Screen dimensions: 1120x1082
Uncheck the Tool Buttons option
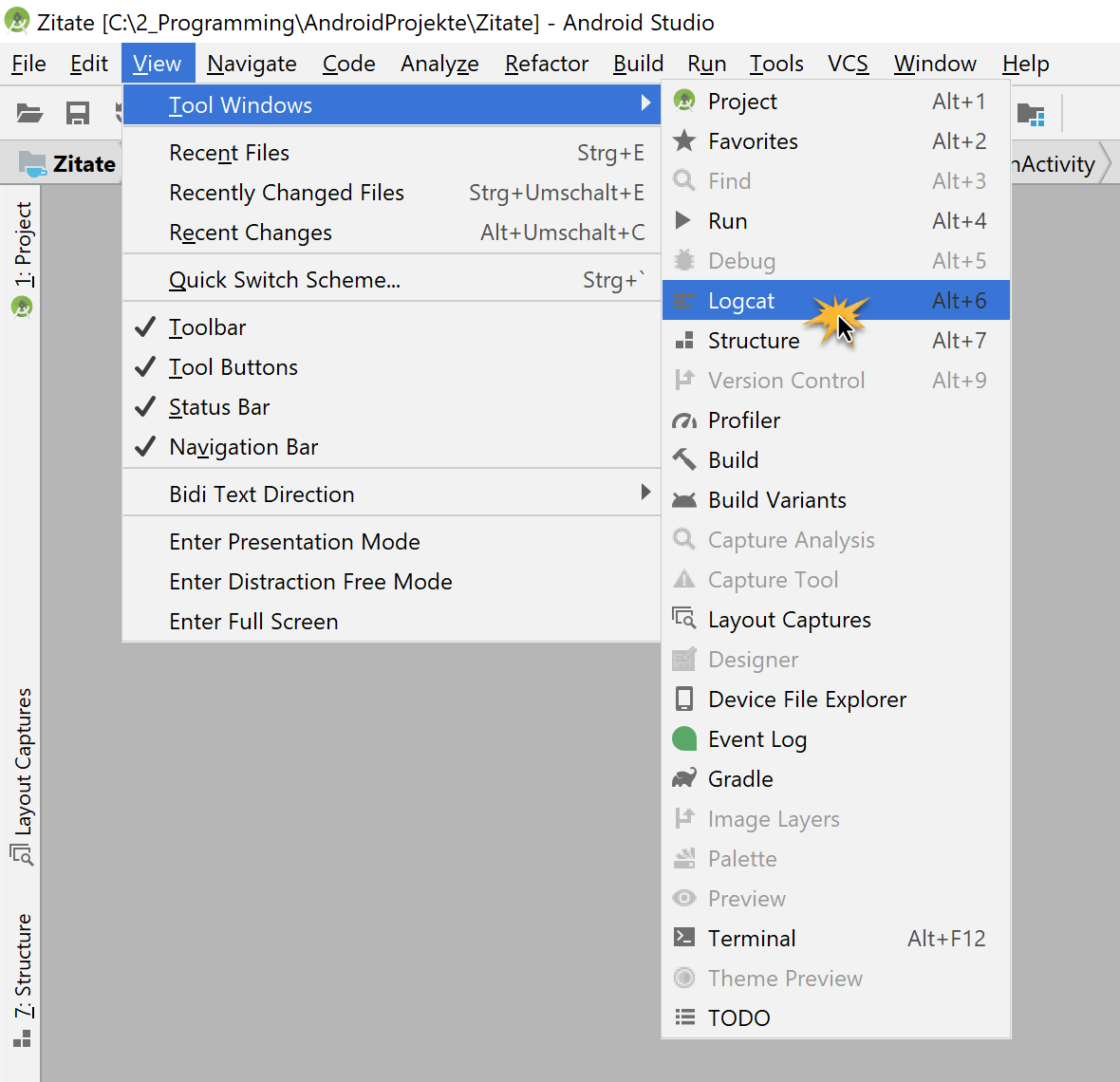click(x=145, y=367)
